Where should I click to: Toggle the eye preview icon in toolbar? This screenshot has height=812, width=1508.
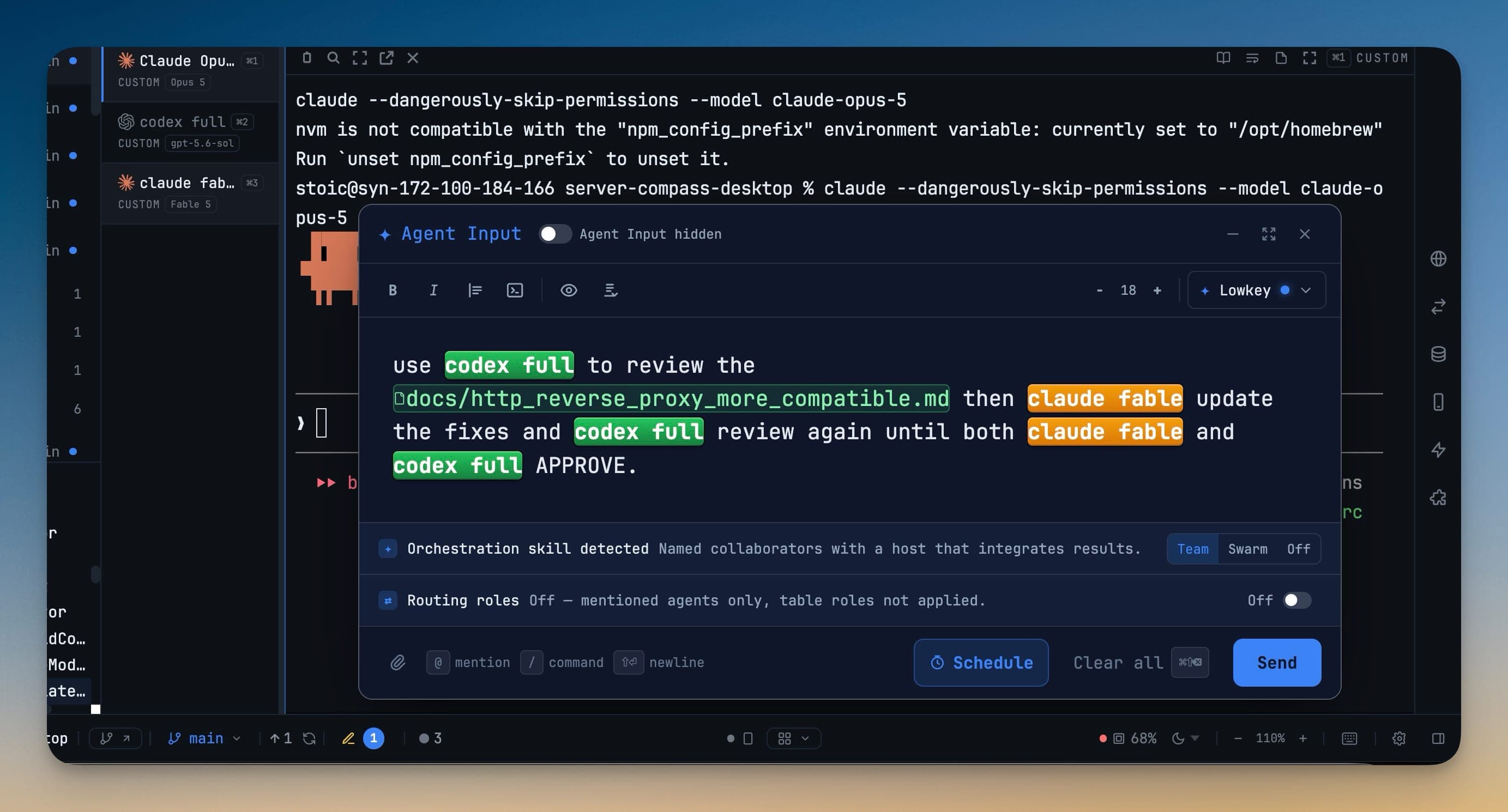pyautogui.click(x=569, y=290)
